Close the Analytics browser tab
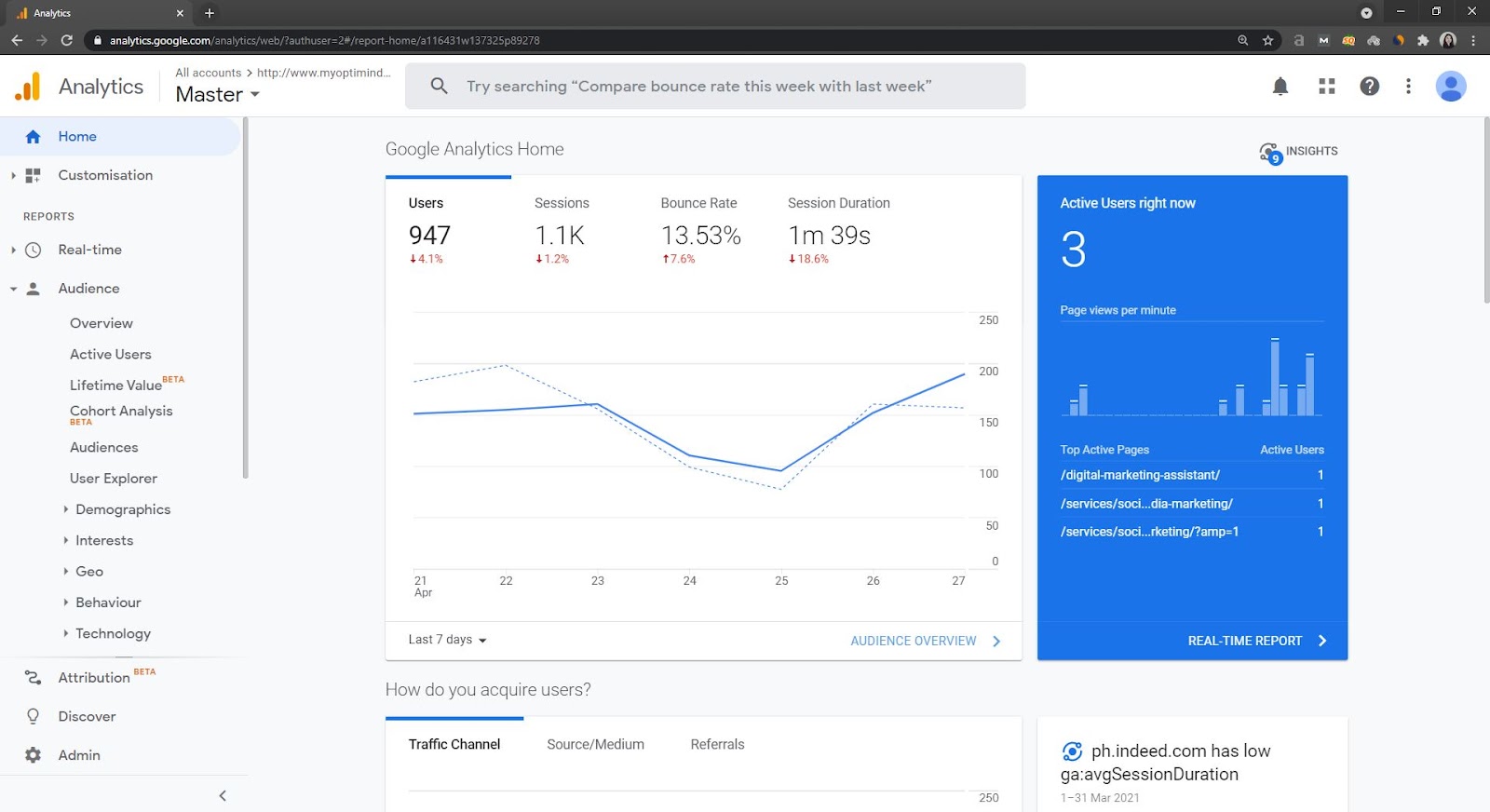This screenshot has height=812, width=1490. tap(180, 13)
